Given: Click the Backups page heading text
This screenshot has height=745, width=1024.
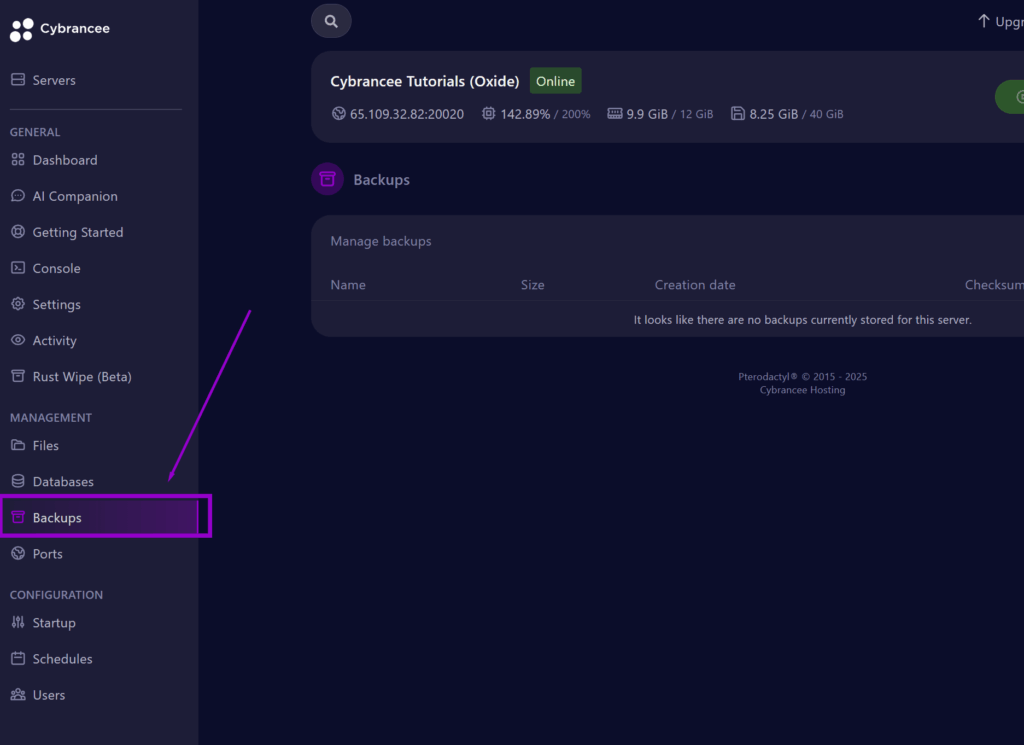Looking at the screenshot, I should [381, 180].
